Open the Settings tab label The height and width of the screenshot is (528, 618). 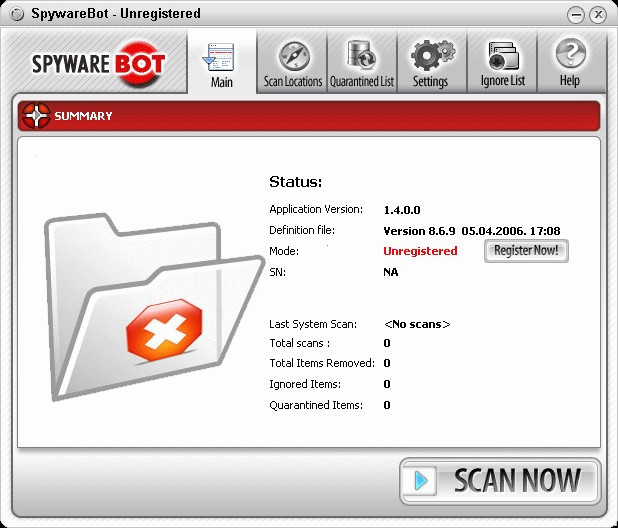click(x=430, y=82)
